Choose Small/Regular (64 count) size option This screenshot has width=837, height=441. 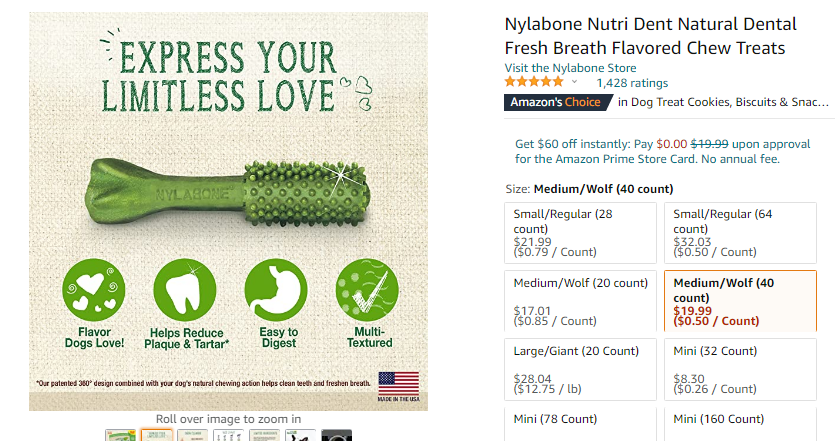click(740, 233)
